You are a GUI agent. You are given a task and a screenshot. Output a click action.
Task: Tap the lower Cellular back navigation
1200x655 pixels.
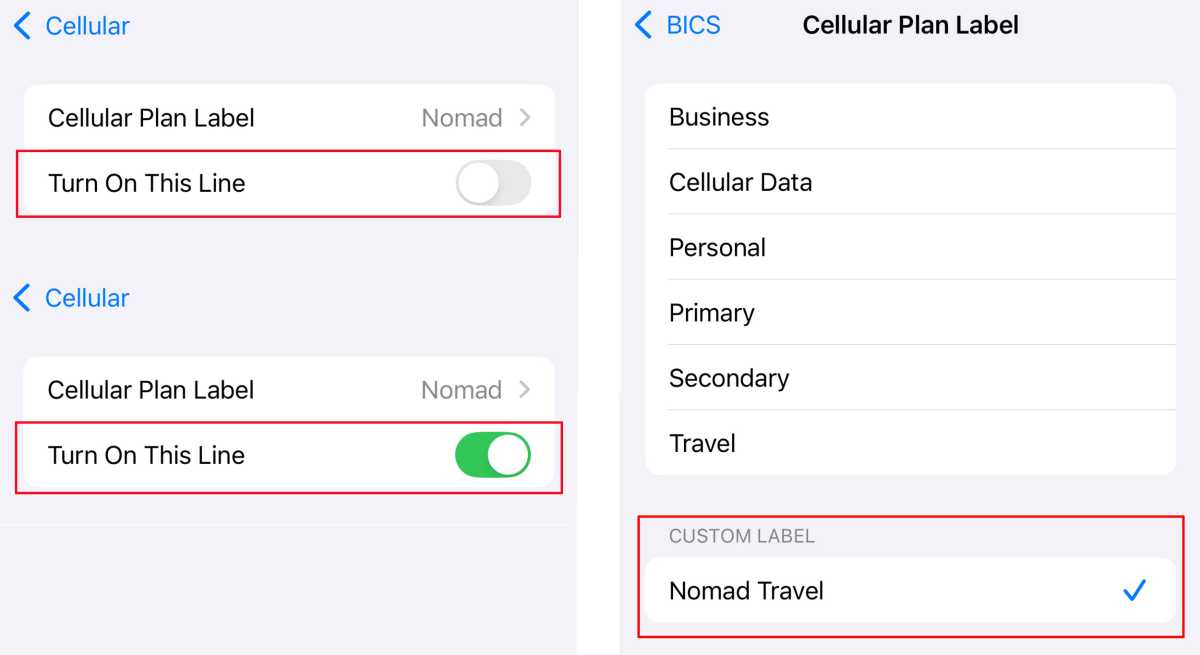point(85,297)
